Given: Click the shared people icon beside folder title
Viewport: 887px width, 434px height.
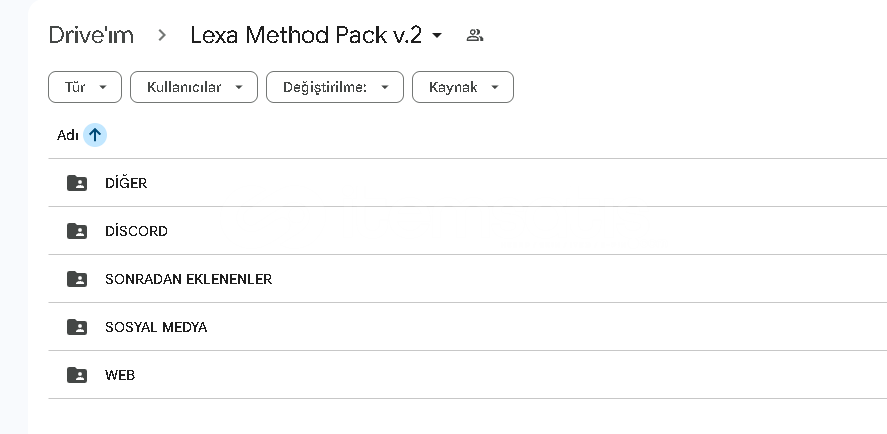Looking at the screenshot, I should pyautogui.click(x=475, y=36).
